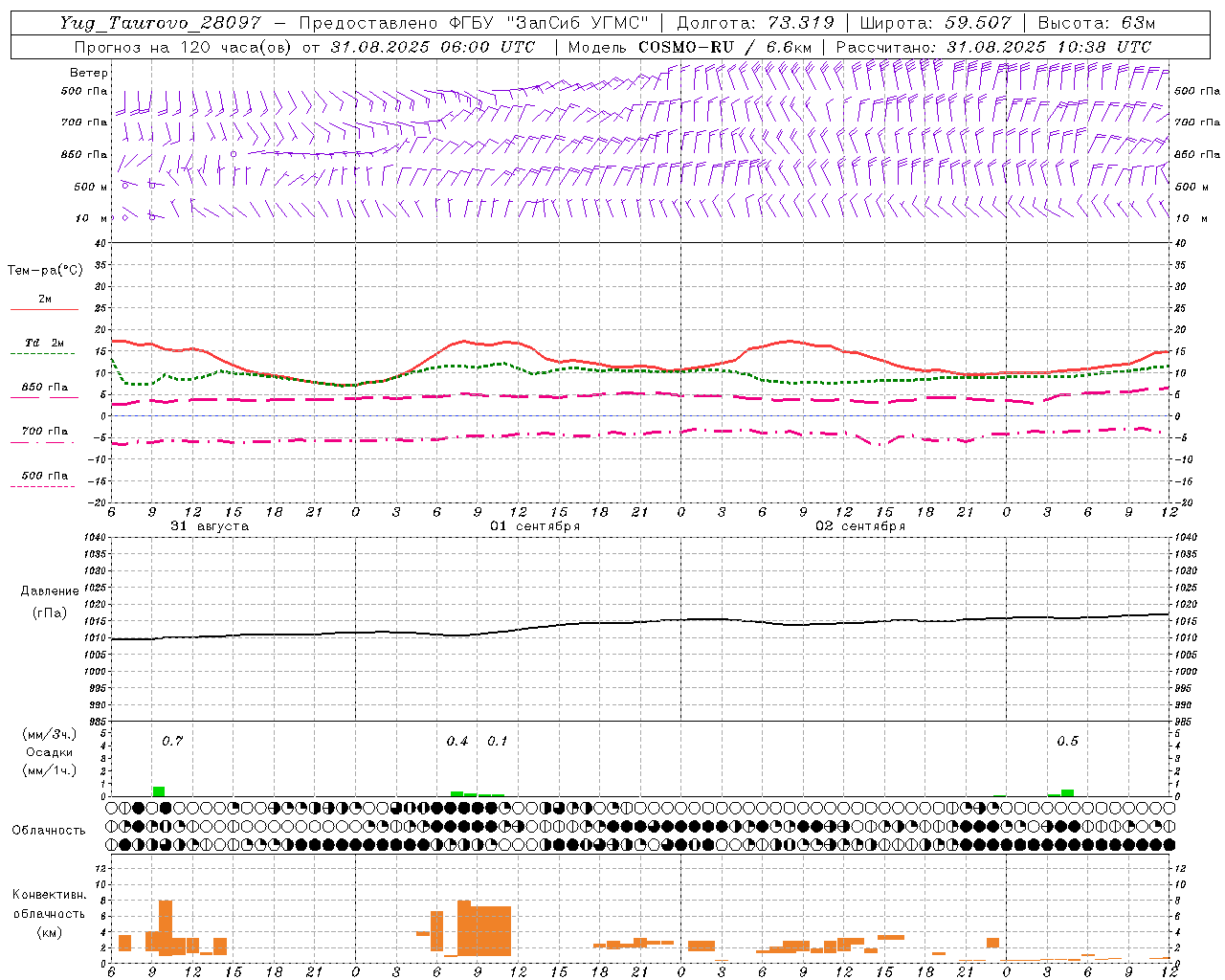Click the 0.5 precipitation amount

(x=1067, y=741)
